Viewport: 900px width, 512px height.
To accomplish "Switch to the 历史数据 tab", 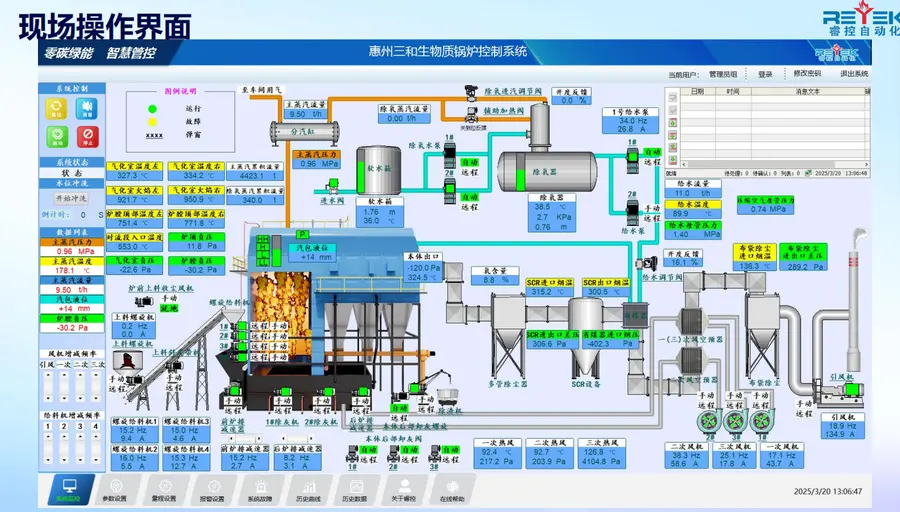I will [355, 491].
